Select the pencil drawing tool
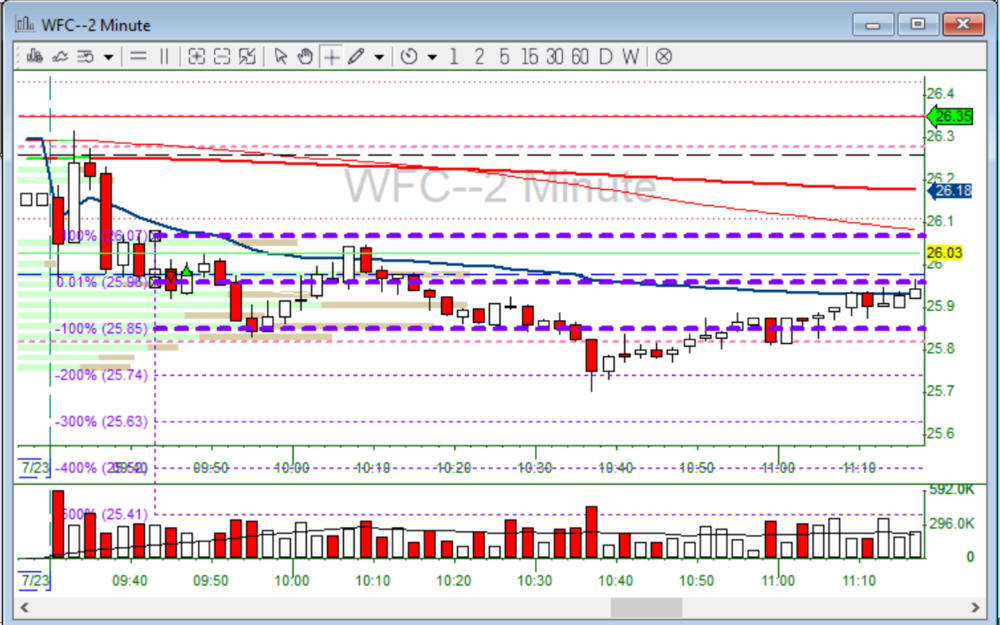 [x=356, y=56]
